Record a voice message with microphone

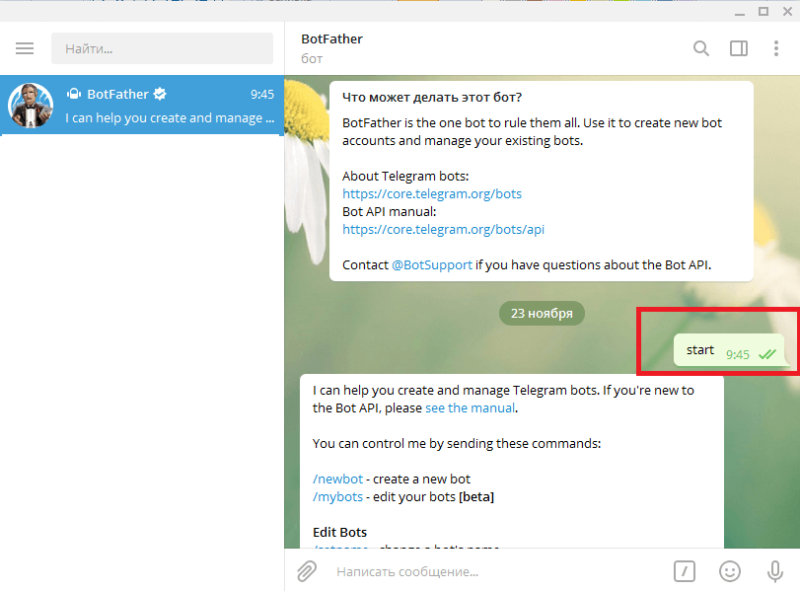(x=775, y=571)
